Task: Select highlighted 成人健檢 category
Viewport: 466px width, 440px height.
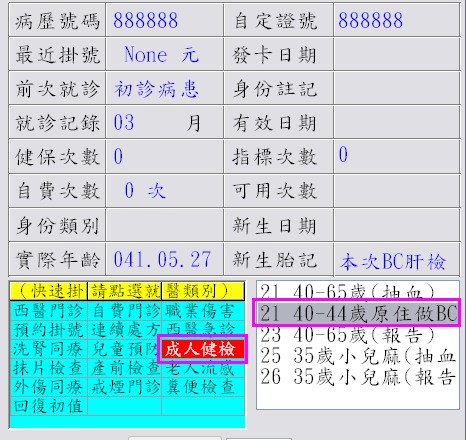Action: [x=202, y=349]
